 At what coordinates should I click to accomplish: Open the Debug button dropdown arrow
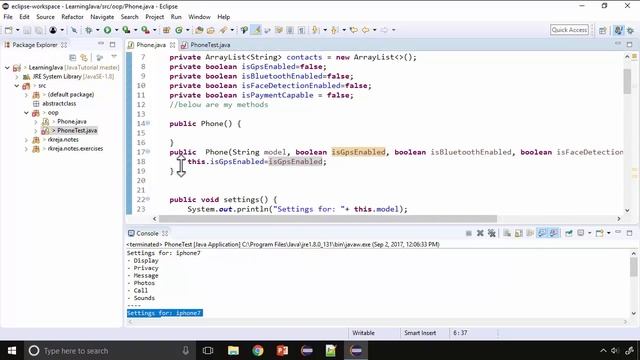[98, 30]
